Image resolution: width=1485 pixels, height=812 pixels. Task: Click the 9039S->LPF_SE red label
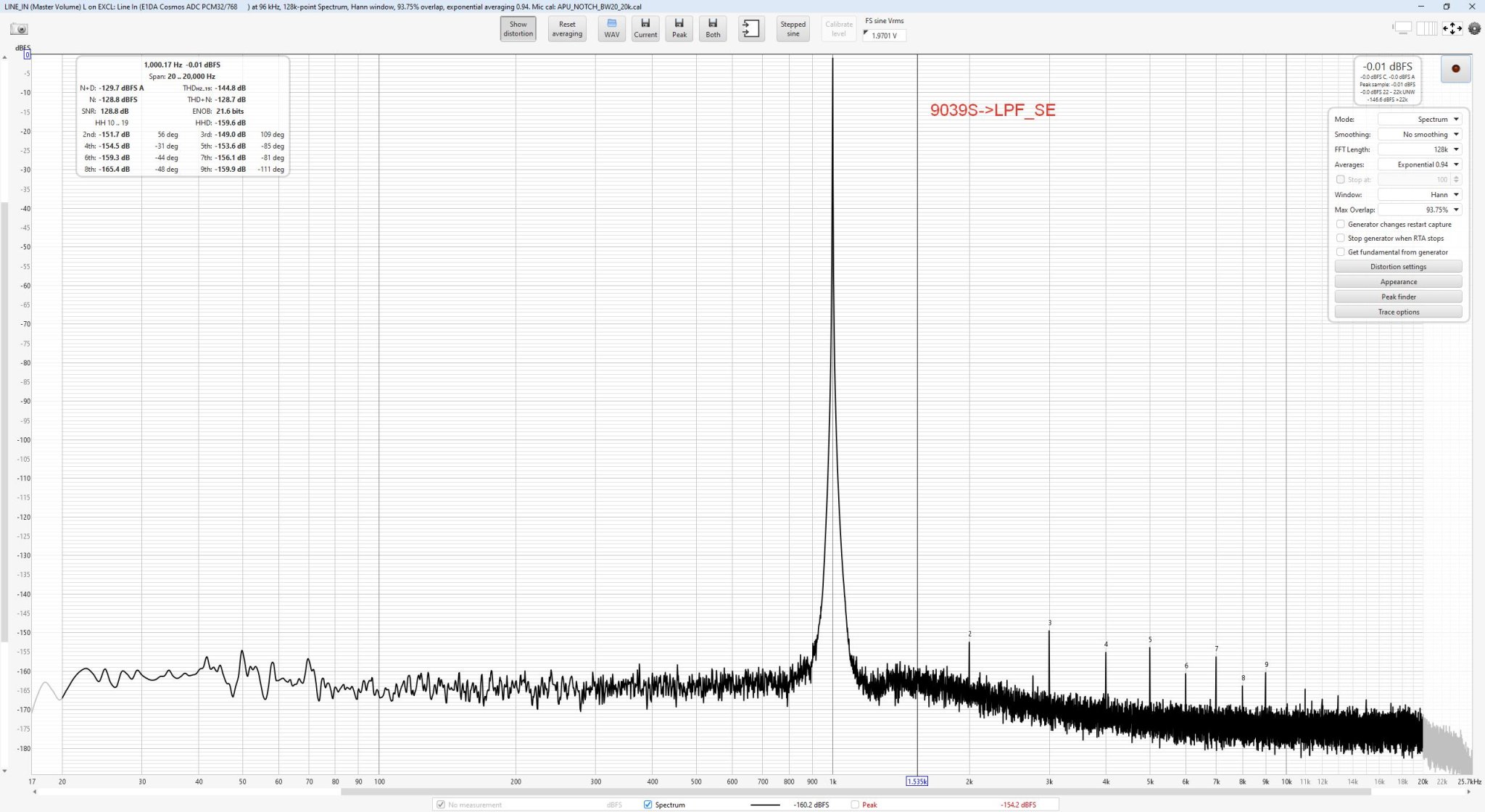pos(993,110)
